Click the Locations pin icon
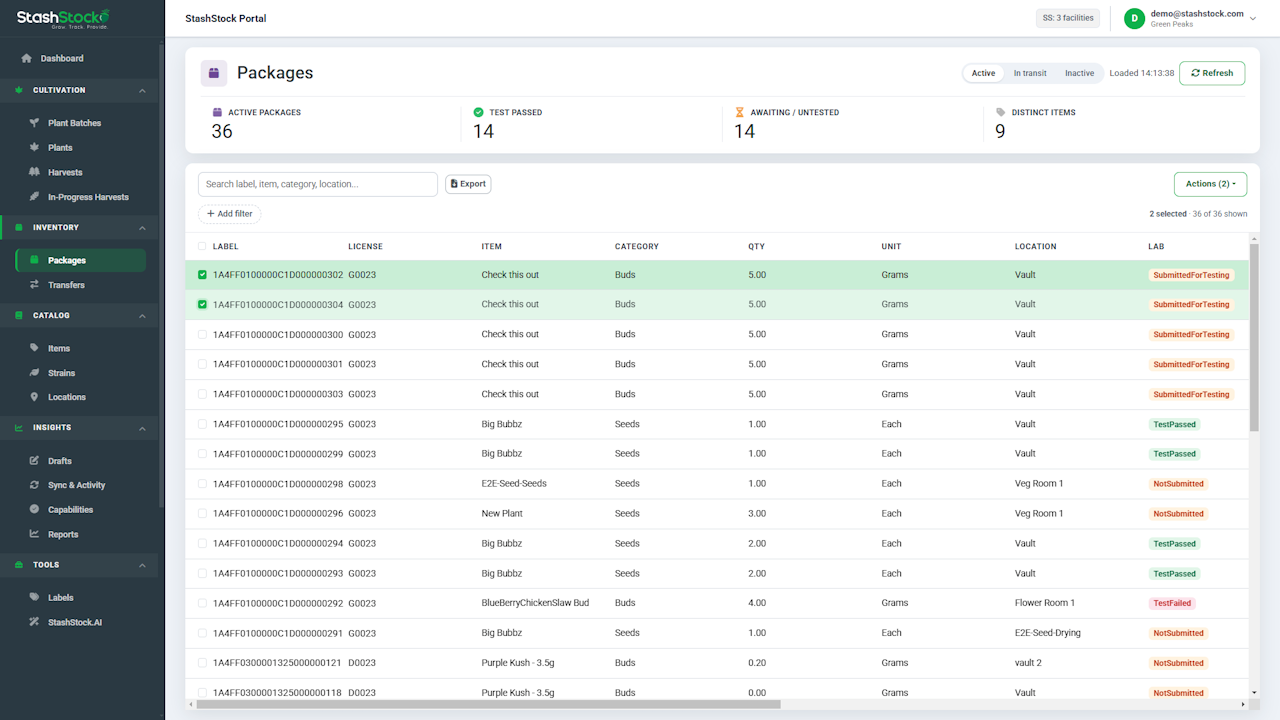Image resolution: width=1280 pixels, height=720 pixels. click(x=34, y=397)
